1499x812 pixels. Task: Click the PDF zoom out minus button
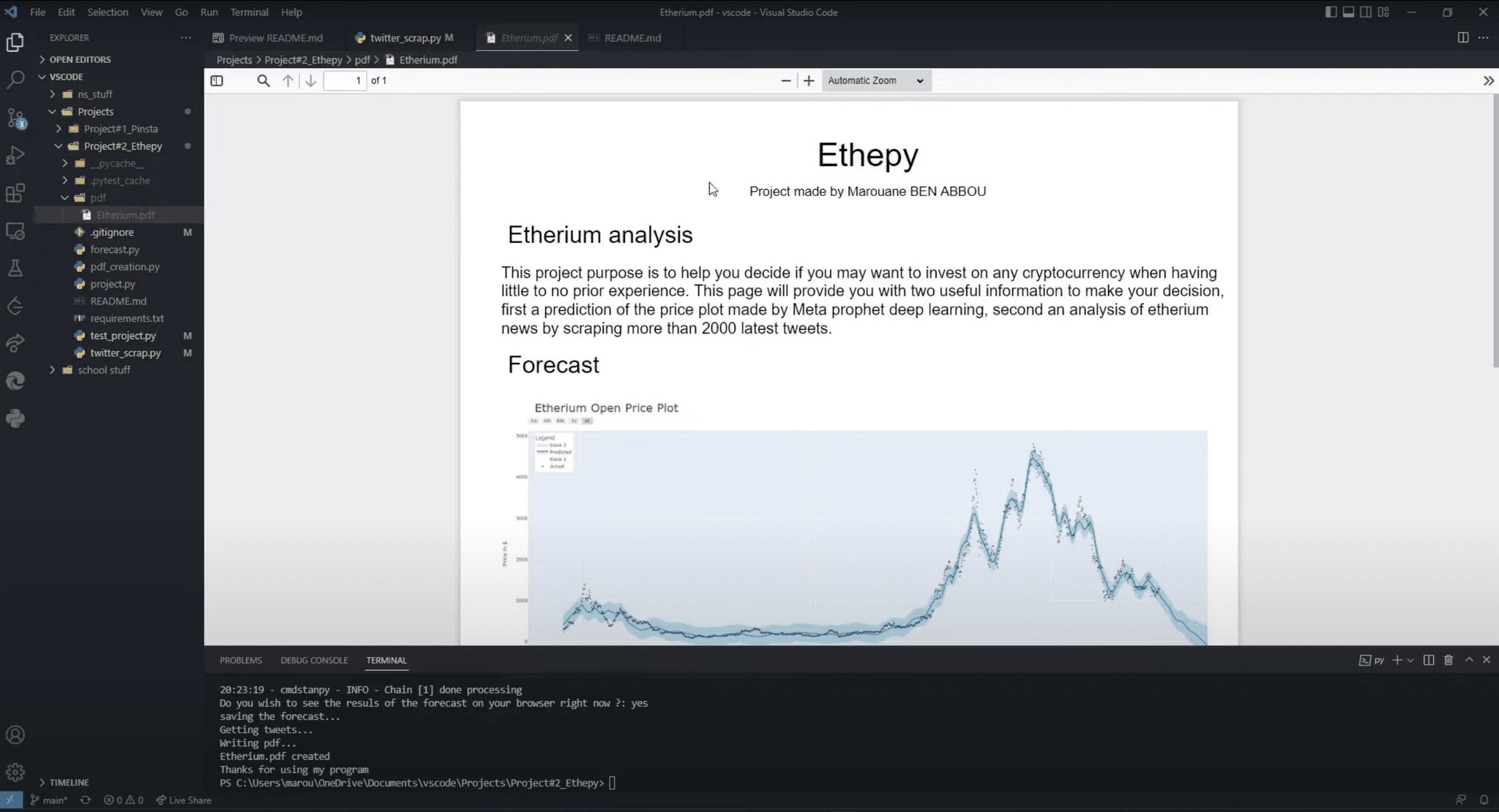point(786,80)
